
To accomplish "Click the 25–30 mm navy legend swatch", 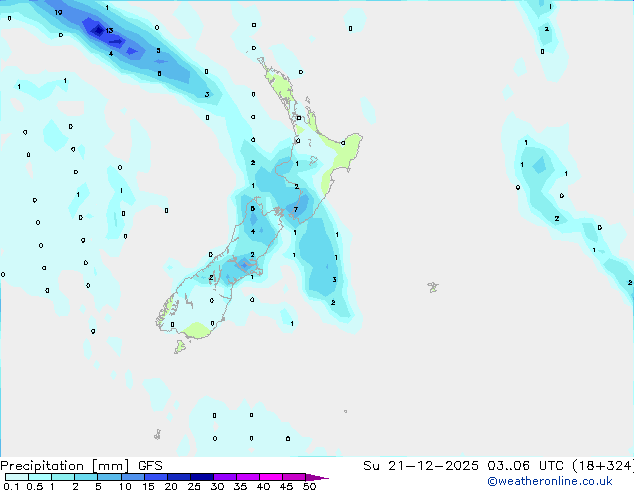I will tap(202, 477).
